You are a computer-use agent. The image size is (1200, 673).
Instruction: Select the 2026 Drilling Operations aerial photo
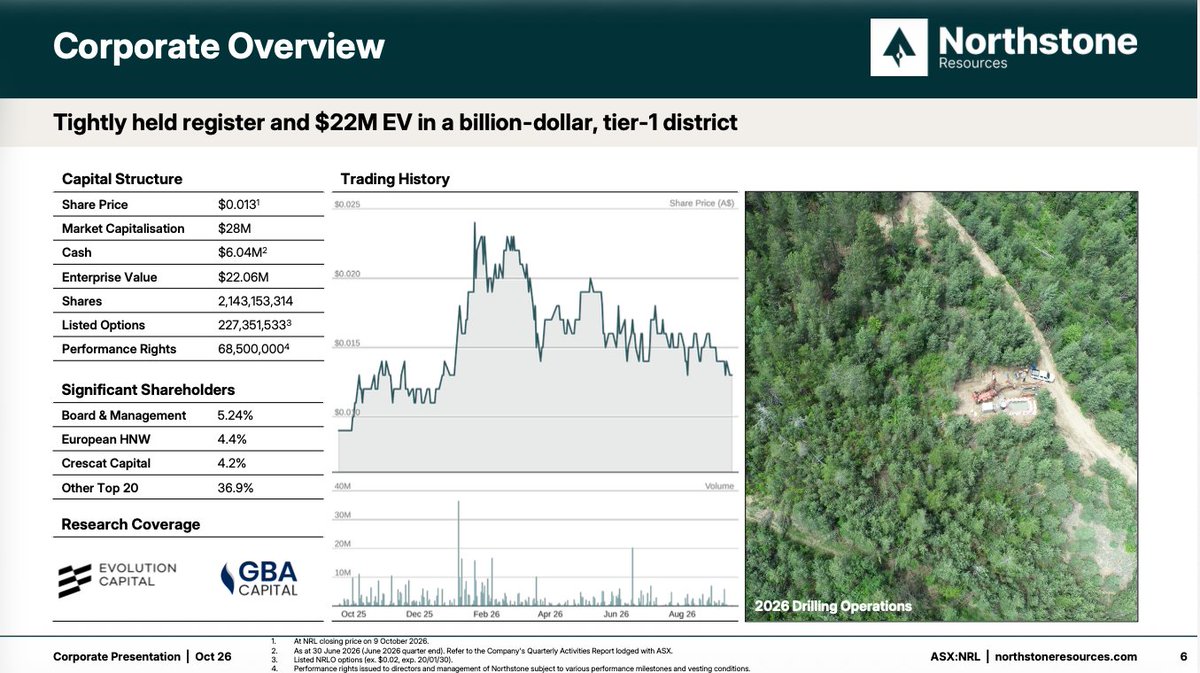point(941,406)
